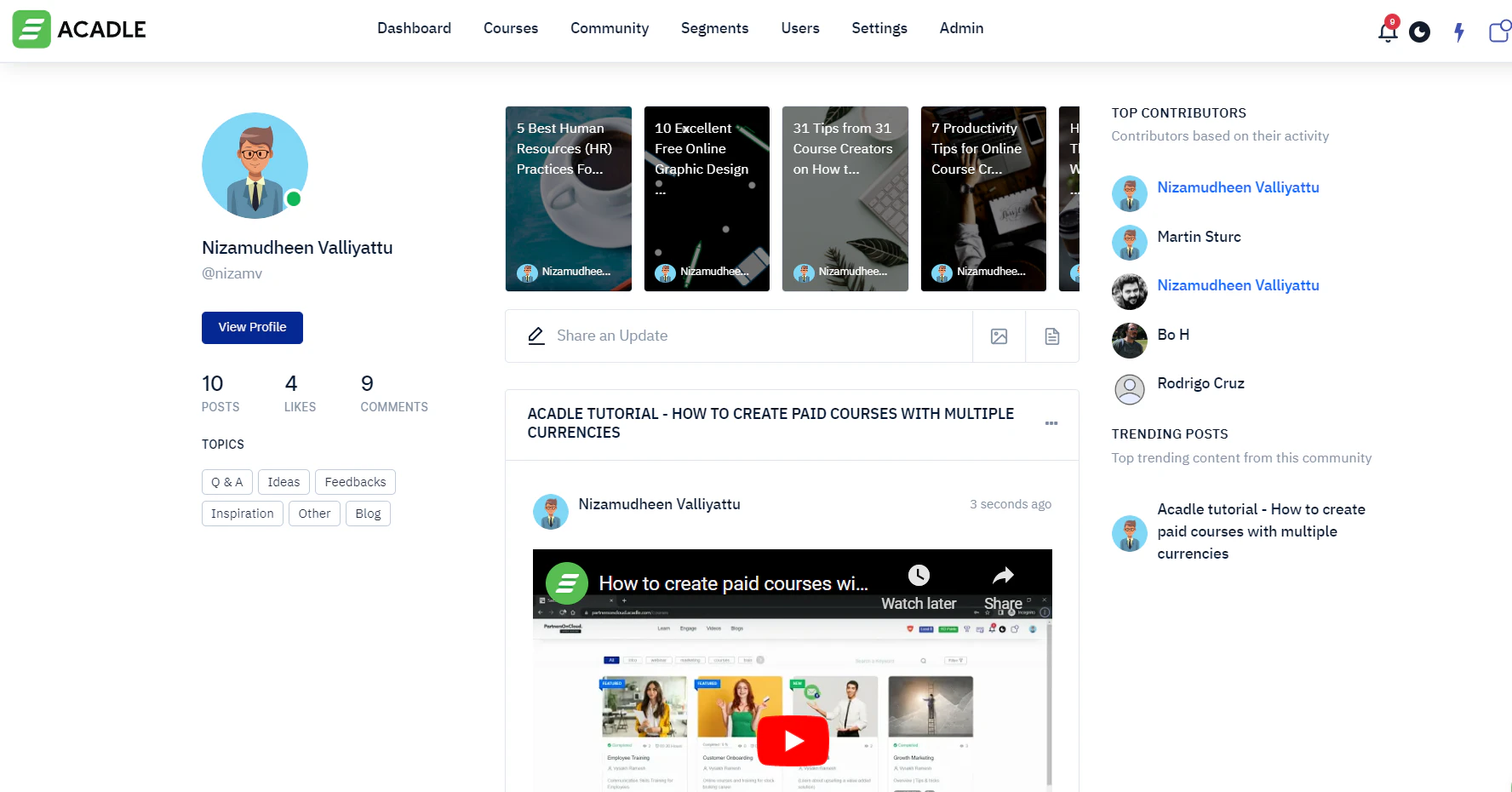The image size is (1512, 792).
Task: Click the external link icon top right
Action: [x=1498, y=32]
